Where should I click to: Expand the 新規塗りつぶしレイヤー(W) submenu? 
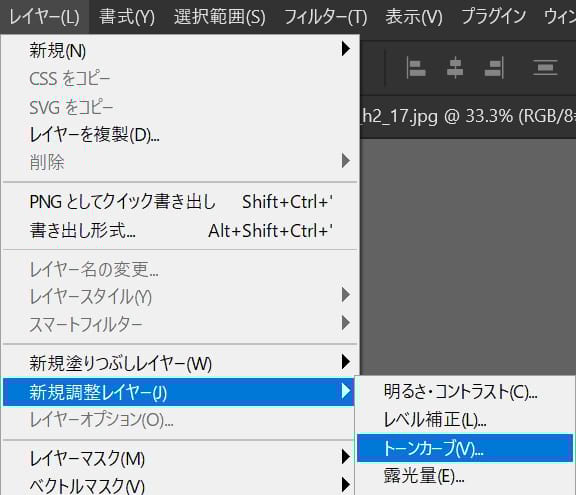click(x=180, y=363)
